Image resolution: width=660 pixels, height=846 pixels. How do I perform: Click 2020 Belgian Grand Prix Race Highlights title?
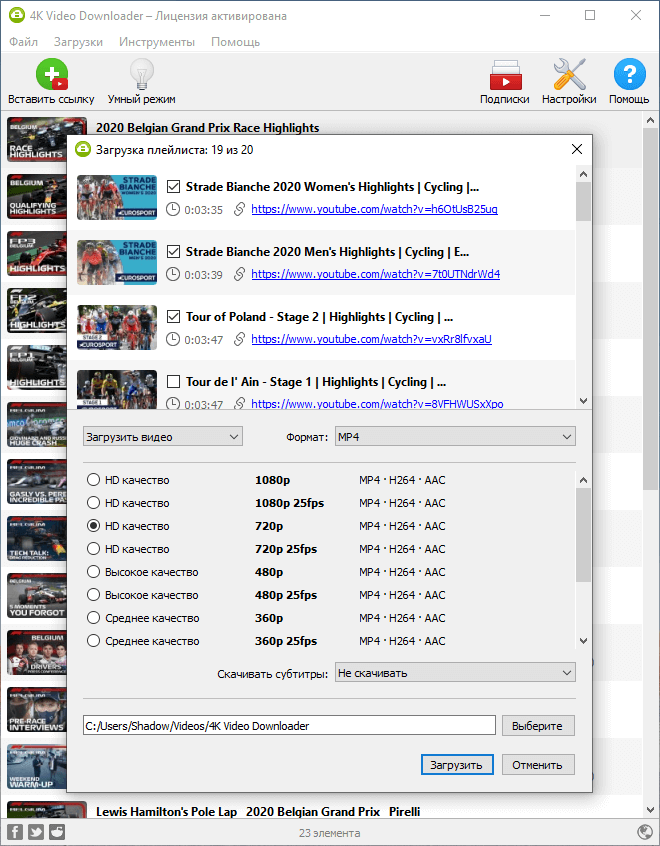tap(208, 128)
